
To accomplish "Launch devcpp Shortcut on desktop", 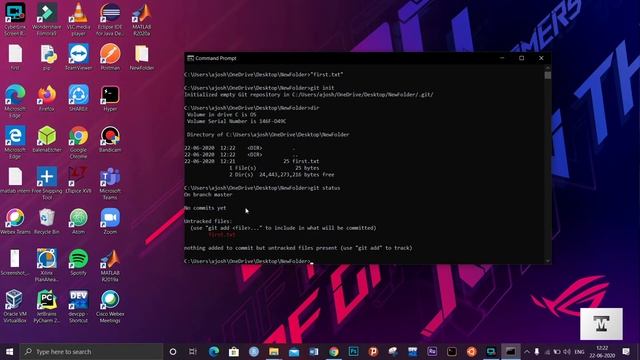I will point(78,306).
